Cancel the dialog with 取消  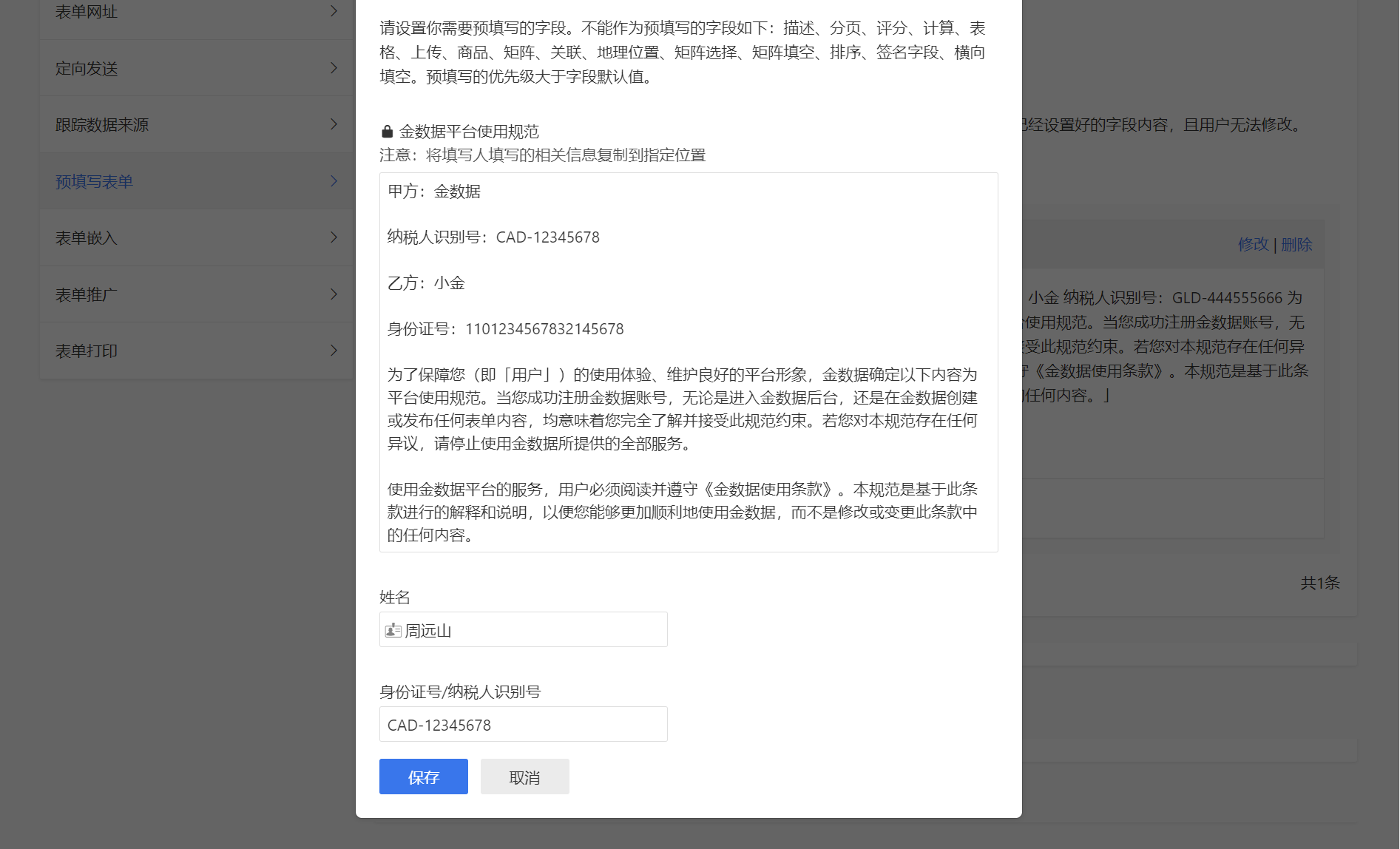click(525, 777)
